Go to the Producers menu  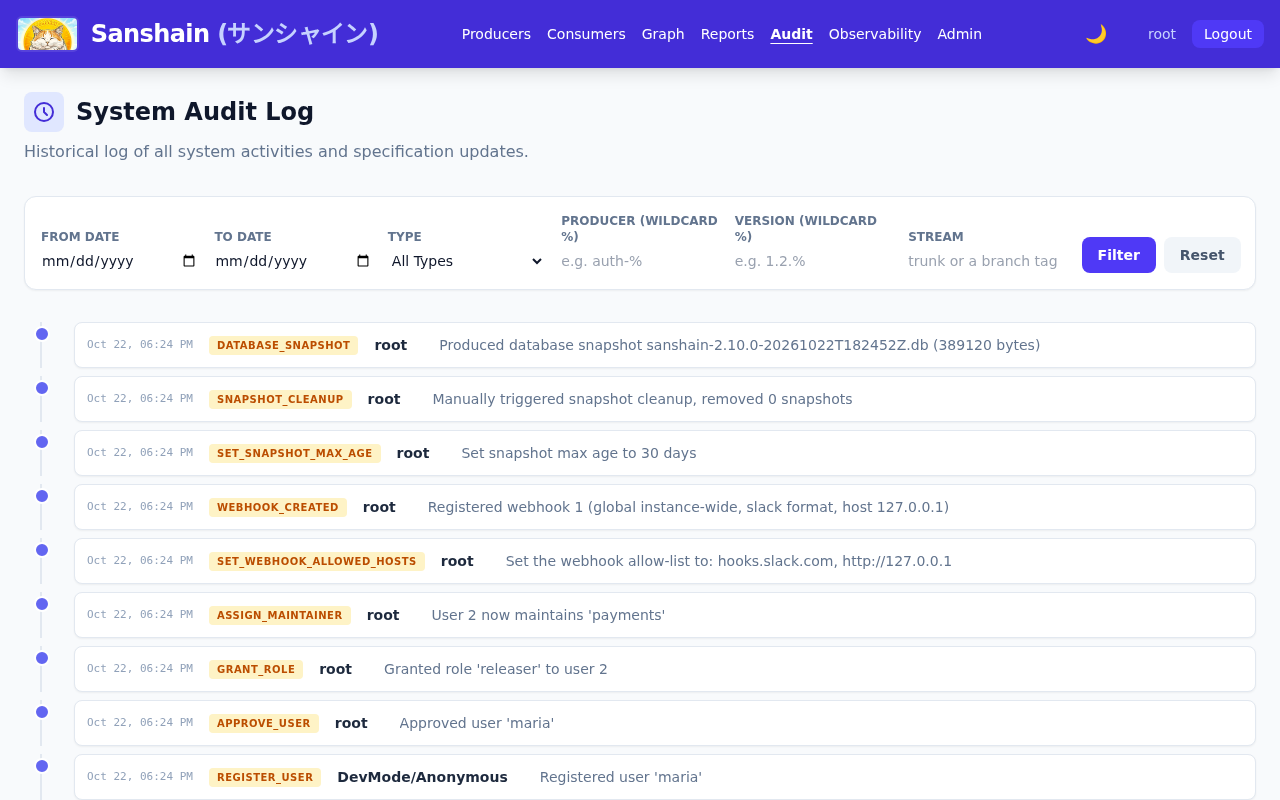pyautogui.click(x=496, y=34)
